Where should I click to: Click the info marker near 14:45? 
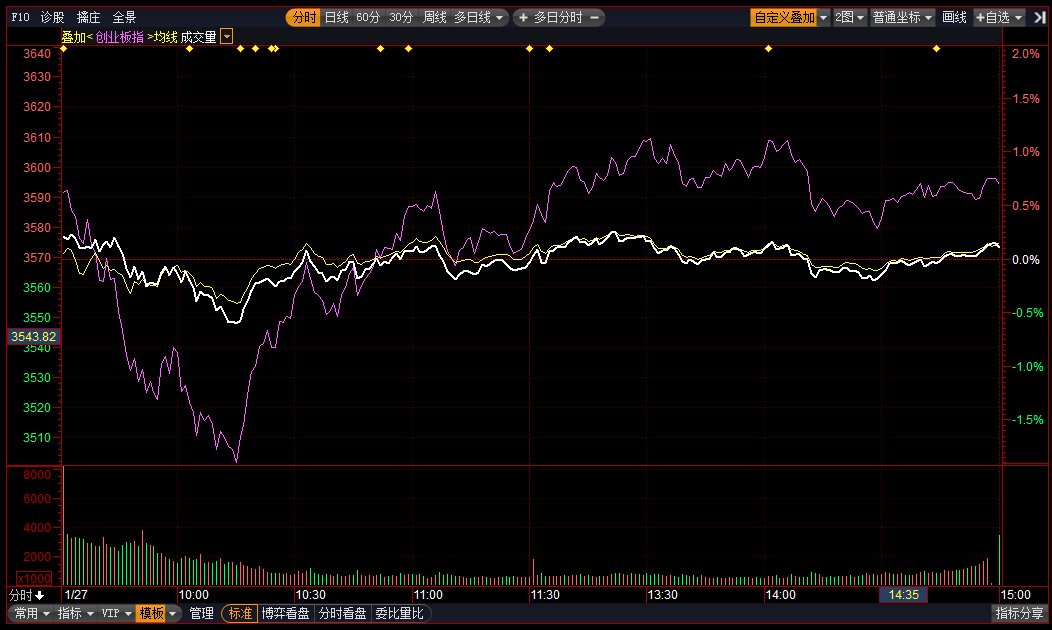pyautogui.click(x=937, y=48)
